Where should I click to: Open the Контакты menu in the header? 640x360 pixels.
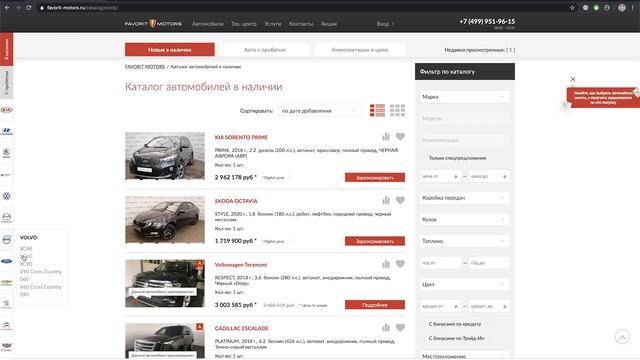click(301, 24)
